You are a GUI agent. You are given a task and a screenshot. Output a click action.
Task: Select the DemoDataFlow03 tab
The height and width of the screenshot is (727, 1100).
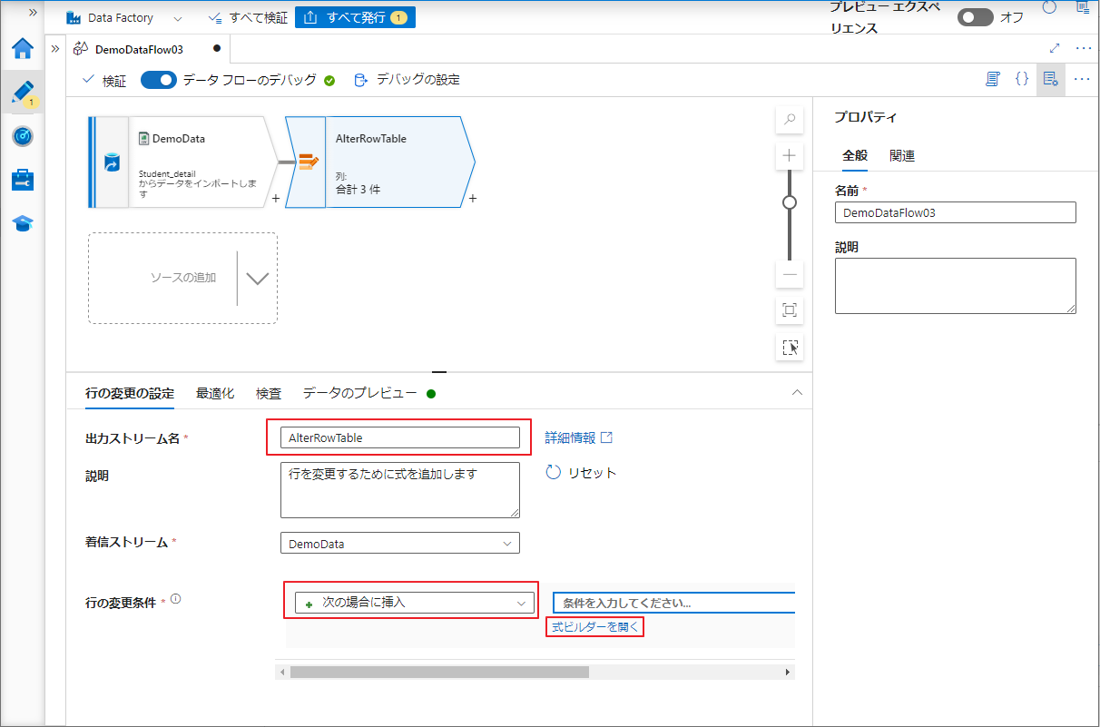click(x=147, y=48)
